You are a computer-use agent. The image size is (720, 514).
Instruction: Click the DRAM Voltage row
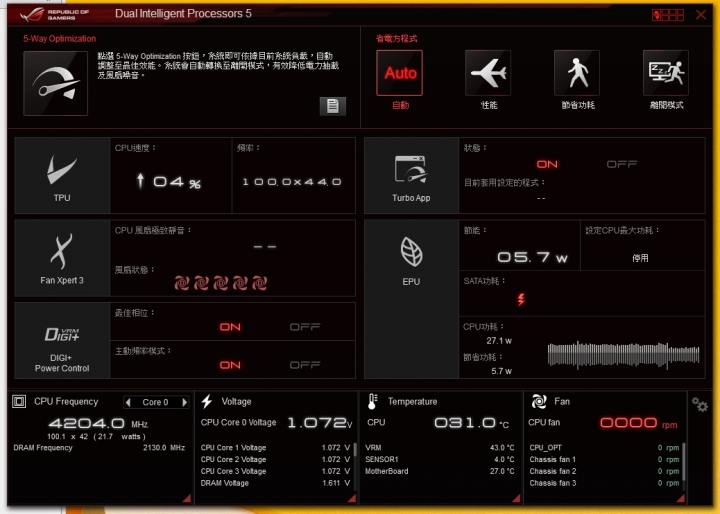coord(275,483)
